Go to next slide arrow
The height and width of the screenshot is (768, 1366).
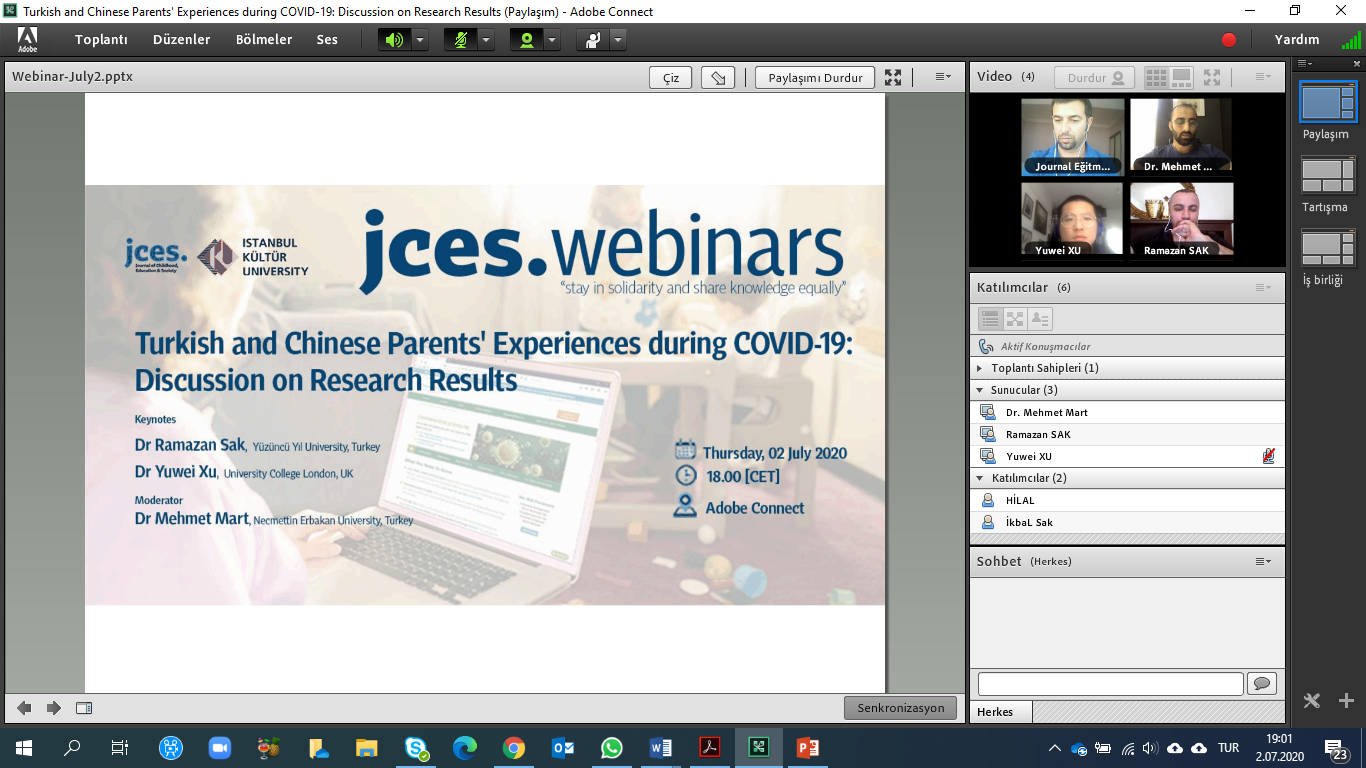click(54, 708)
